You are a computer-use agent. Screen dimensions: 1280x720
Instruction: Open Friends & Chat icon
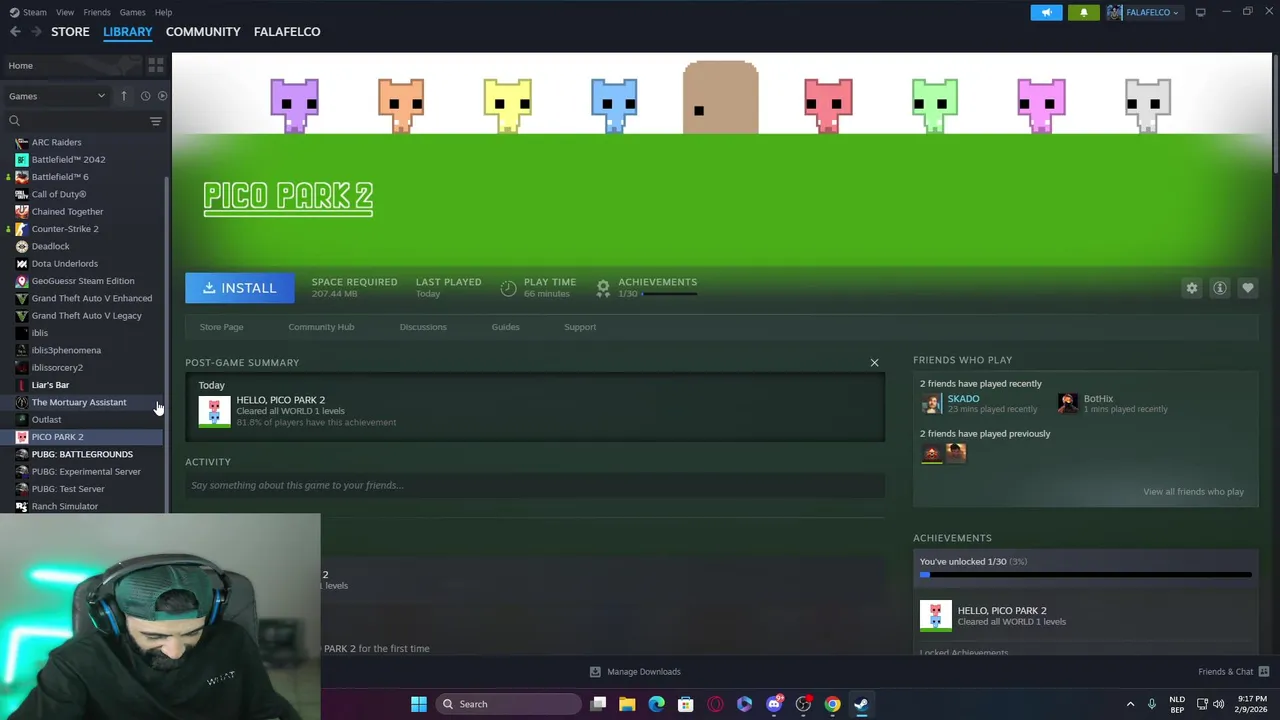pyautogui.click(x=1264, y=672)
